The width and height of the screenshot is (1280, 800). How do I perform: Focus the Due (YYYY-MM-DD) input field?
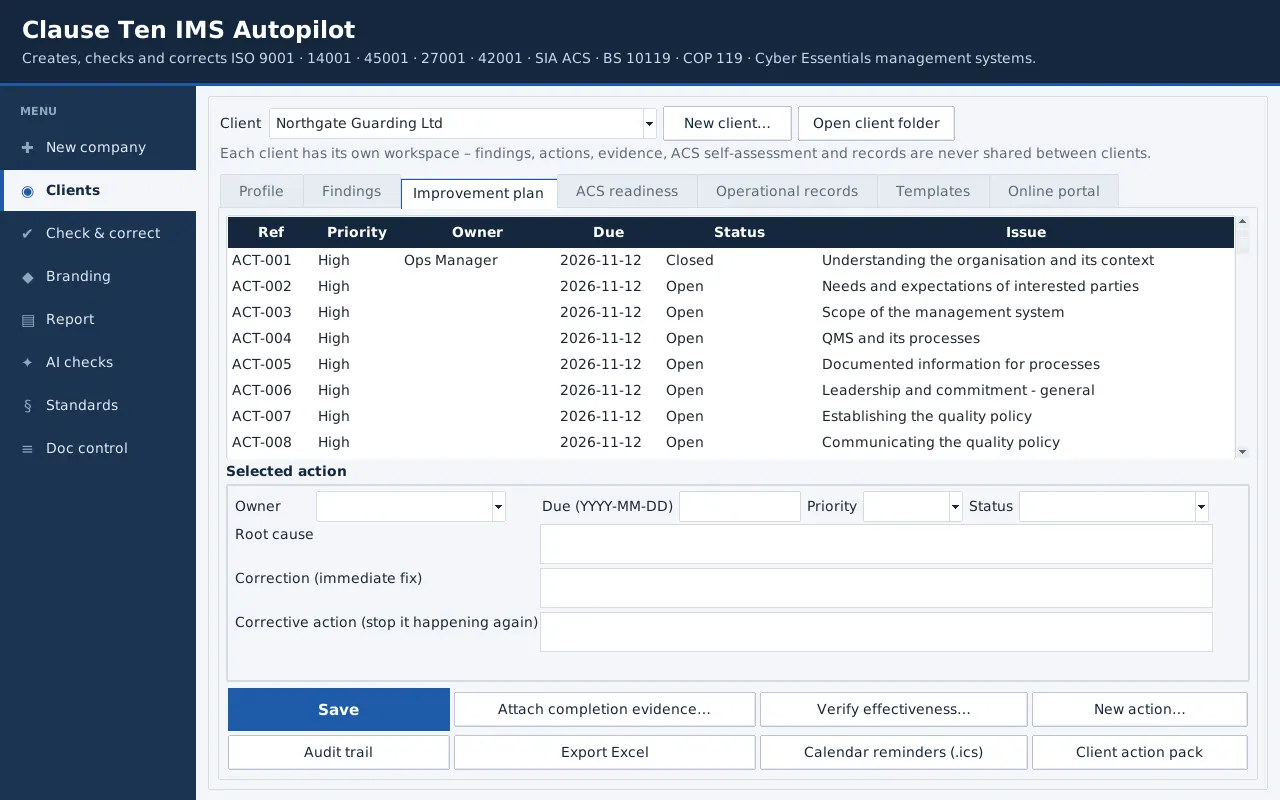pyautogui.click(x=740, y=507)
